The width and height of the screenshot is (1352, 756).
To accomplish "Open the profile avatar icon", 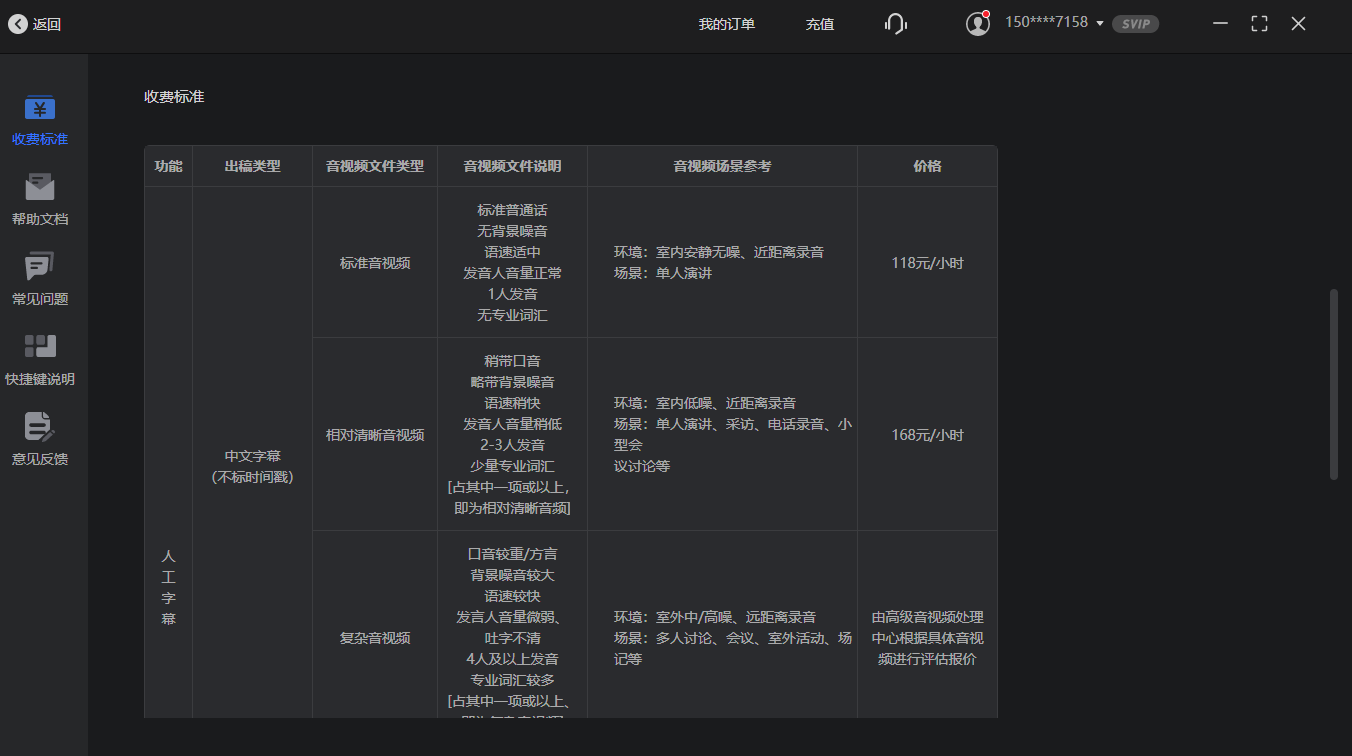I will [x=977, y=23].
